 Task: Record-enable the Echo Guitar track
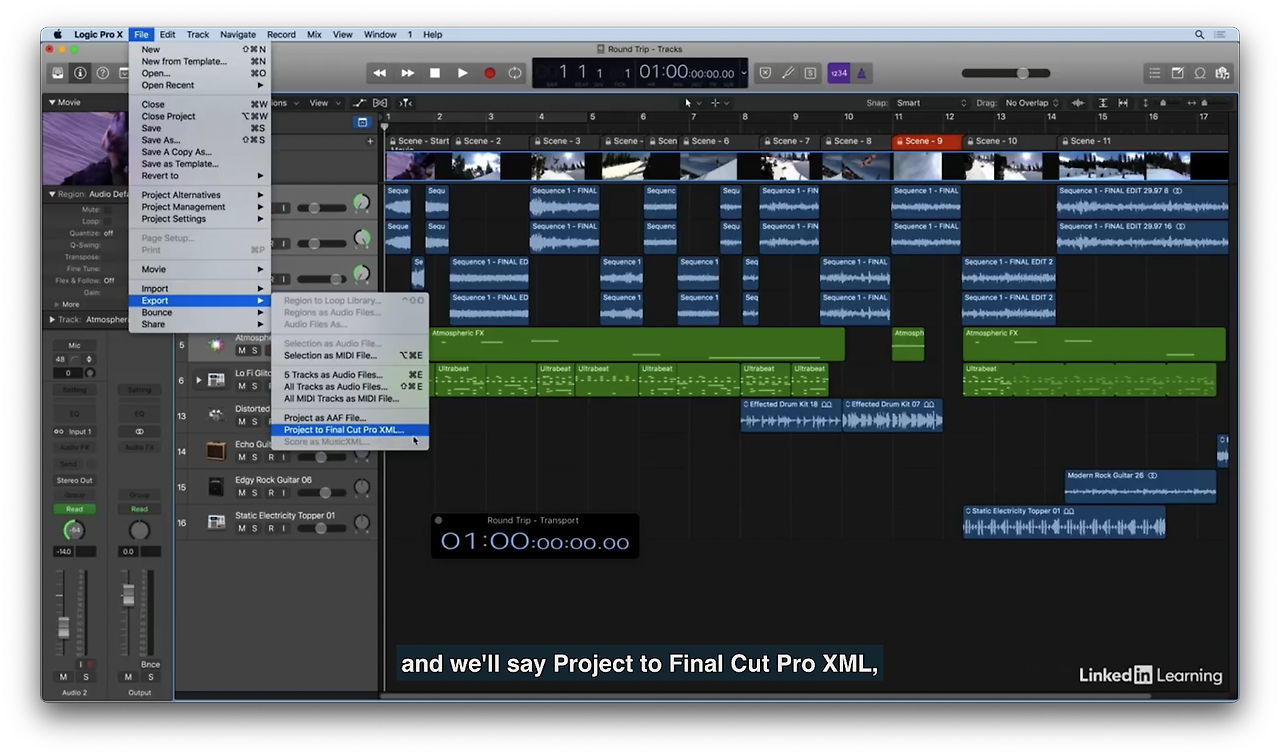coord(270,457)
